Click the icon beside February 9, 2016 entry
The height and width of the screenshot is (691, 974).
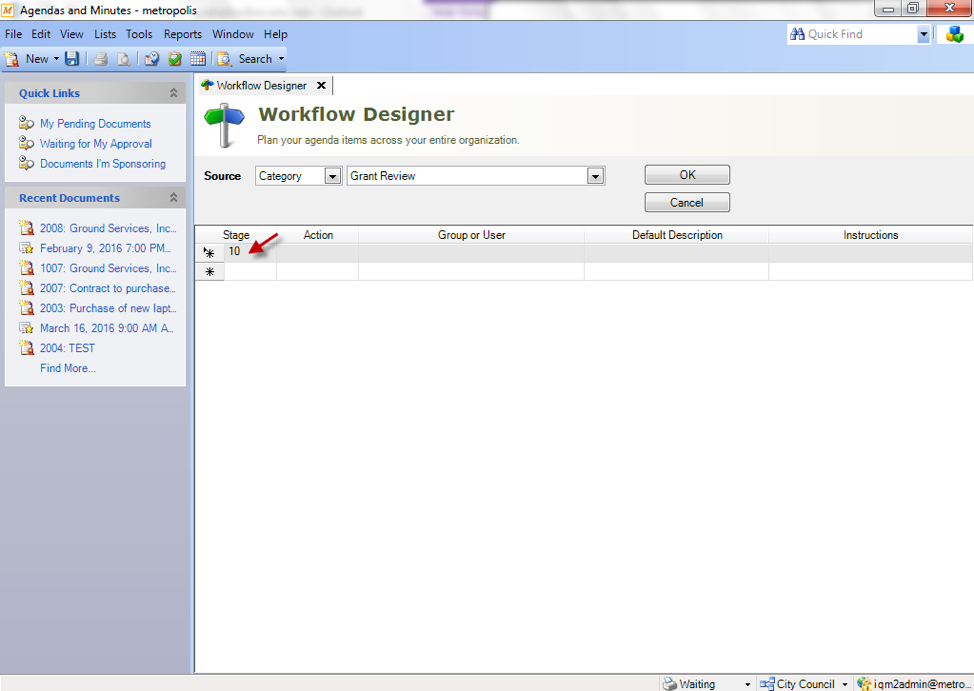click(x=26, y=248)
